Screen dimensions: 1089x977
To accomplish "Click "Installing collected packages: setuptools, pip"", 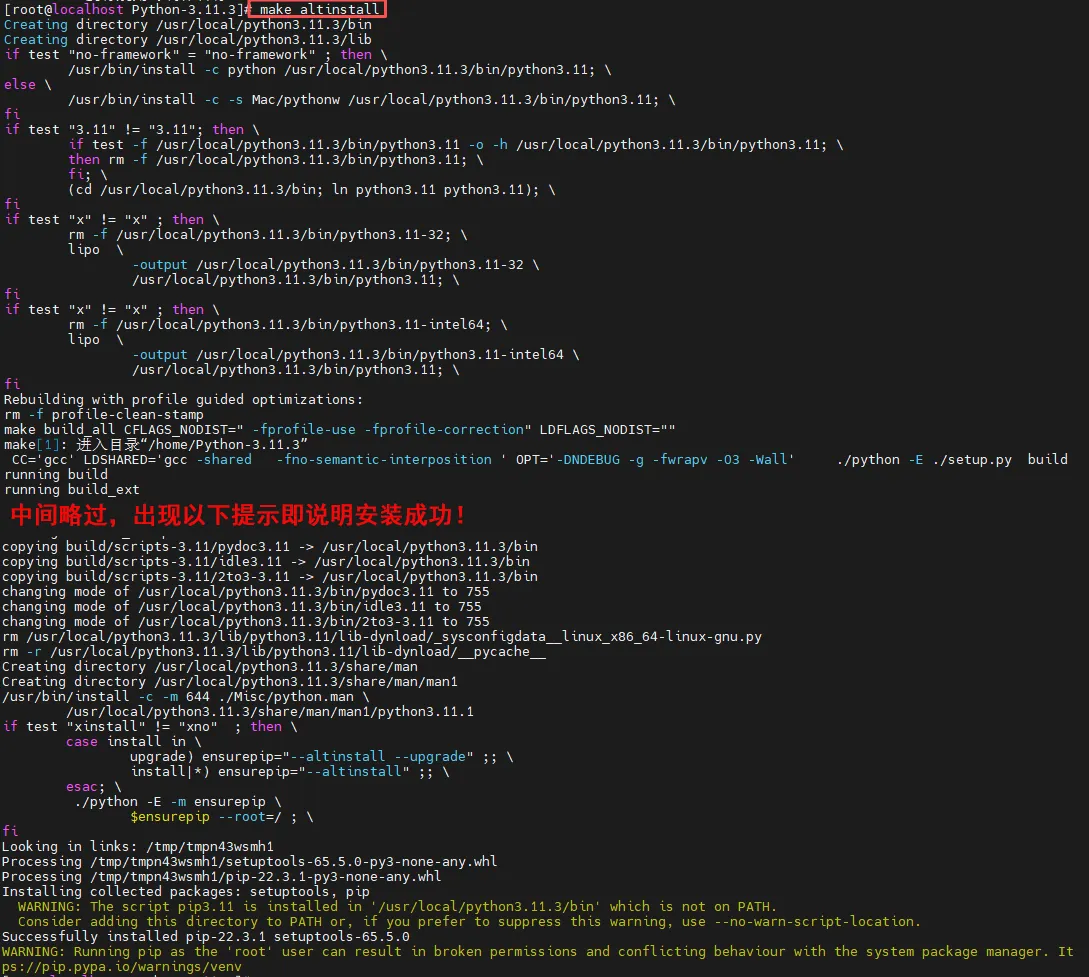I will 185,892.
